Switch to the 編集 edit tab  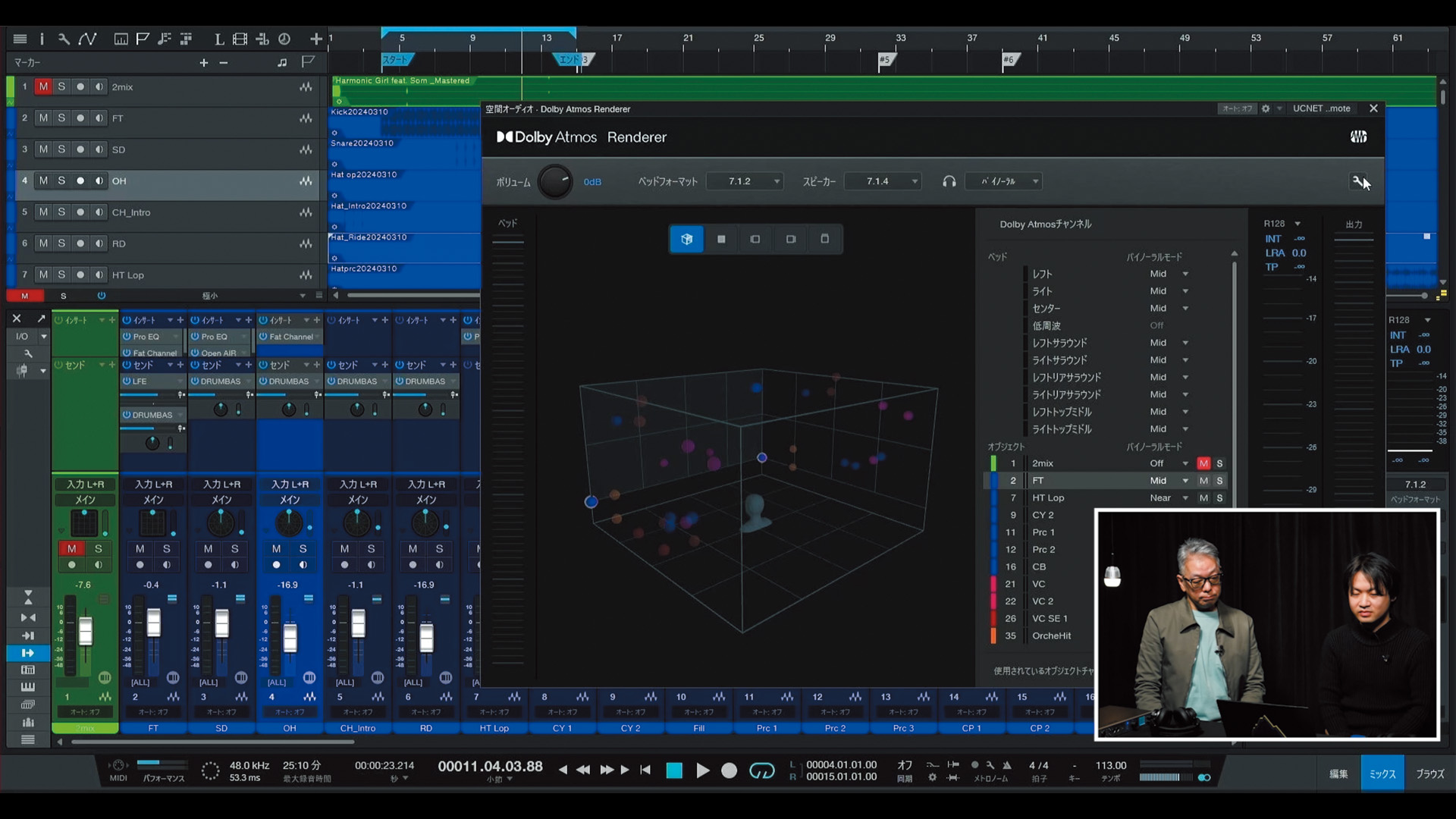[1338, 773]
